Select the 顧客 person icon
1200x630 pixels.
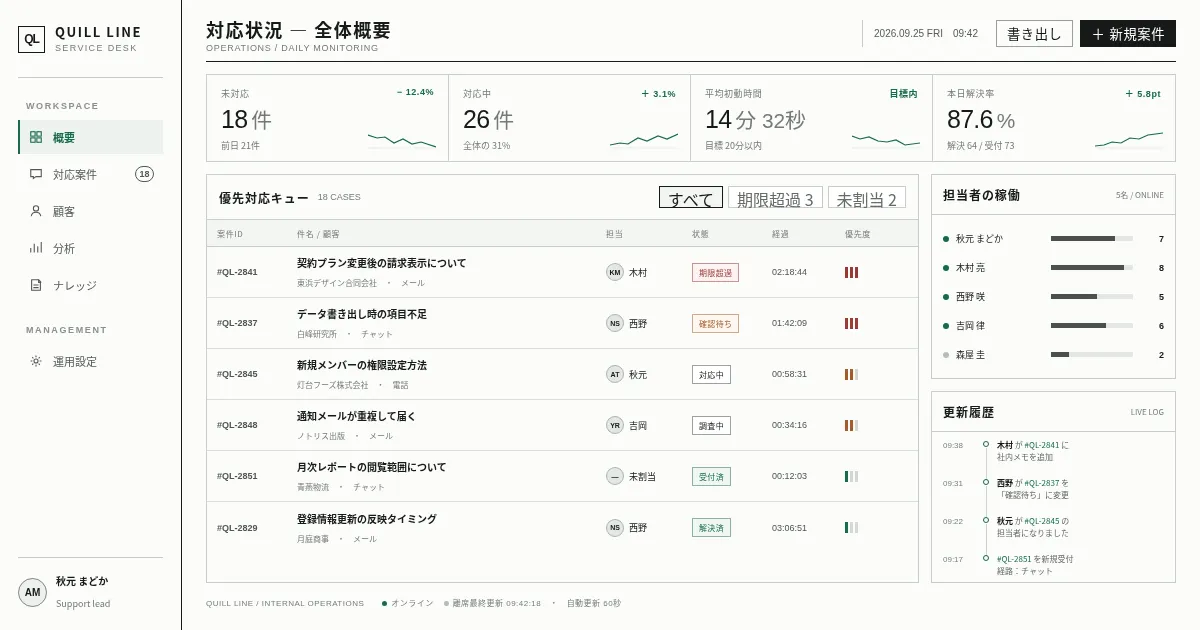[36, 211]
